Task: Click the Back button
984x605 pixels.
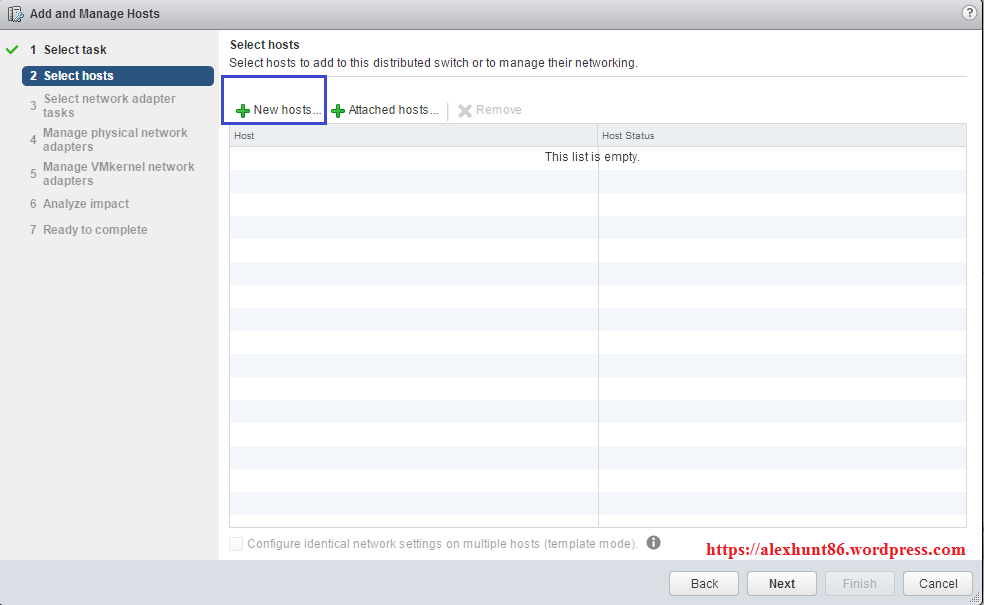Action: [704, 584]
